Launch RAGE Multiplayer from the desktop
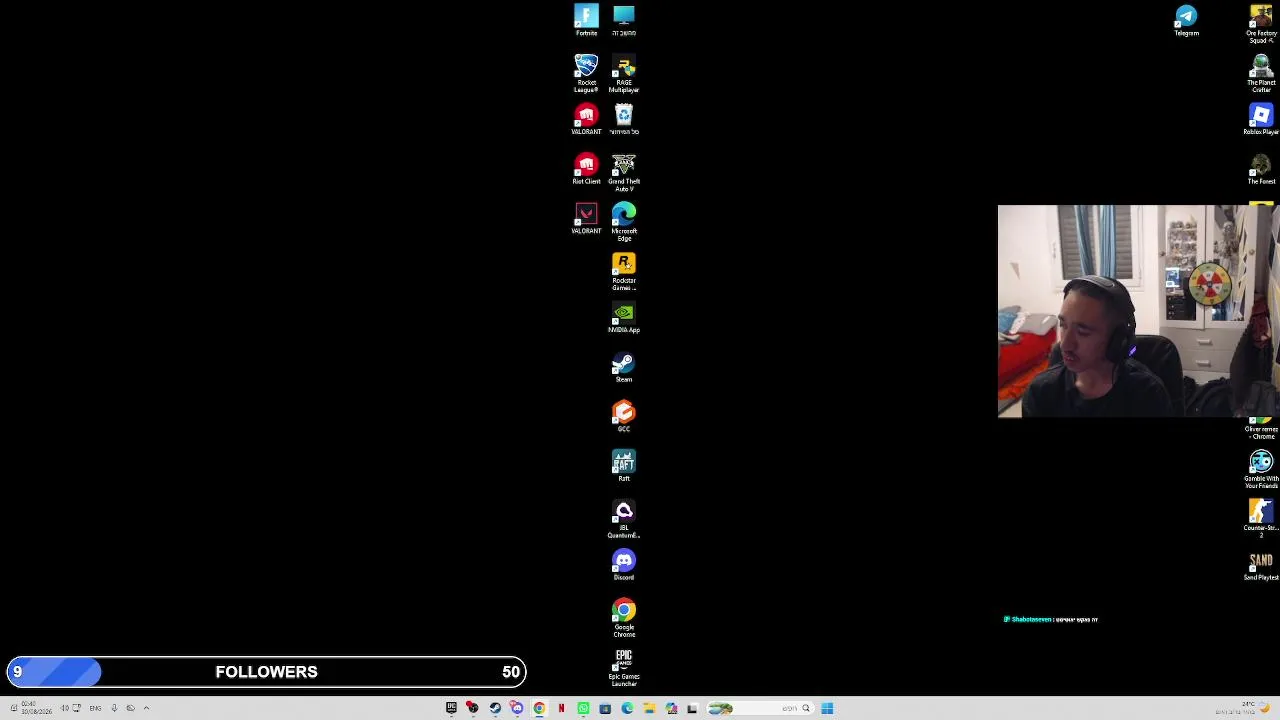 (624, 74)
